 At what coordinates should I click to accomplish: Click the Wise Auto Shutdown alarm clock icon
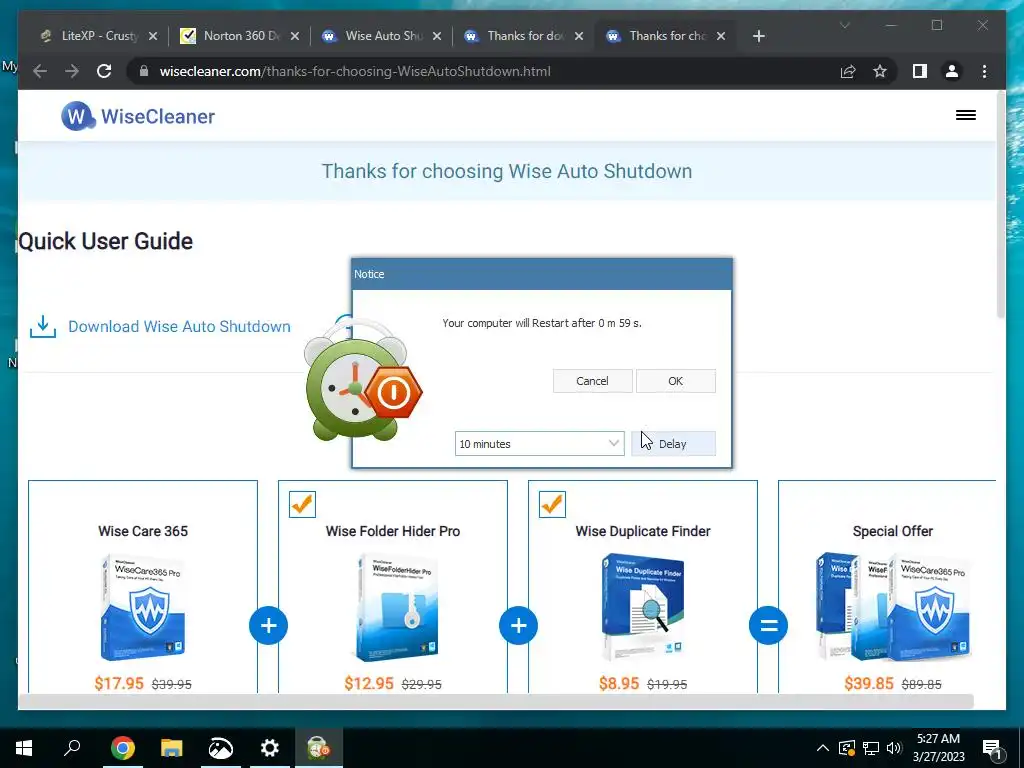point(363,379)
